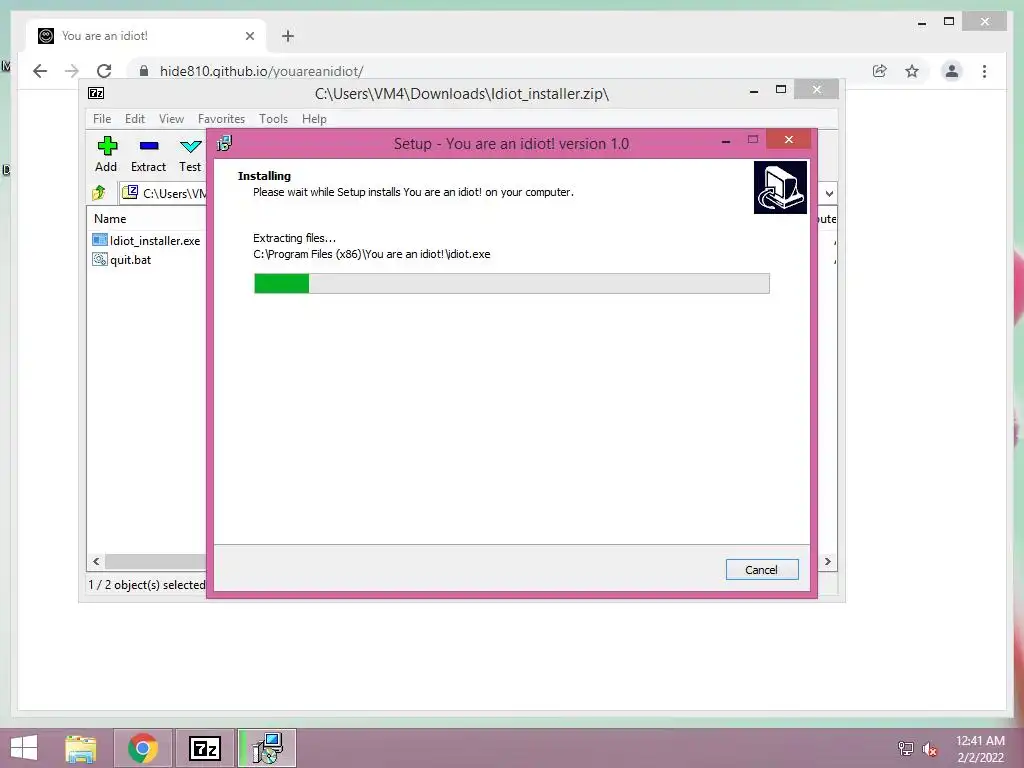The width and height of the screenshot is (1024, 768).
Task: Click the up-folder icon in 7-Zip
Action: click(x=99, y=193)
